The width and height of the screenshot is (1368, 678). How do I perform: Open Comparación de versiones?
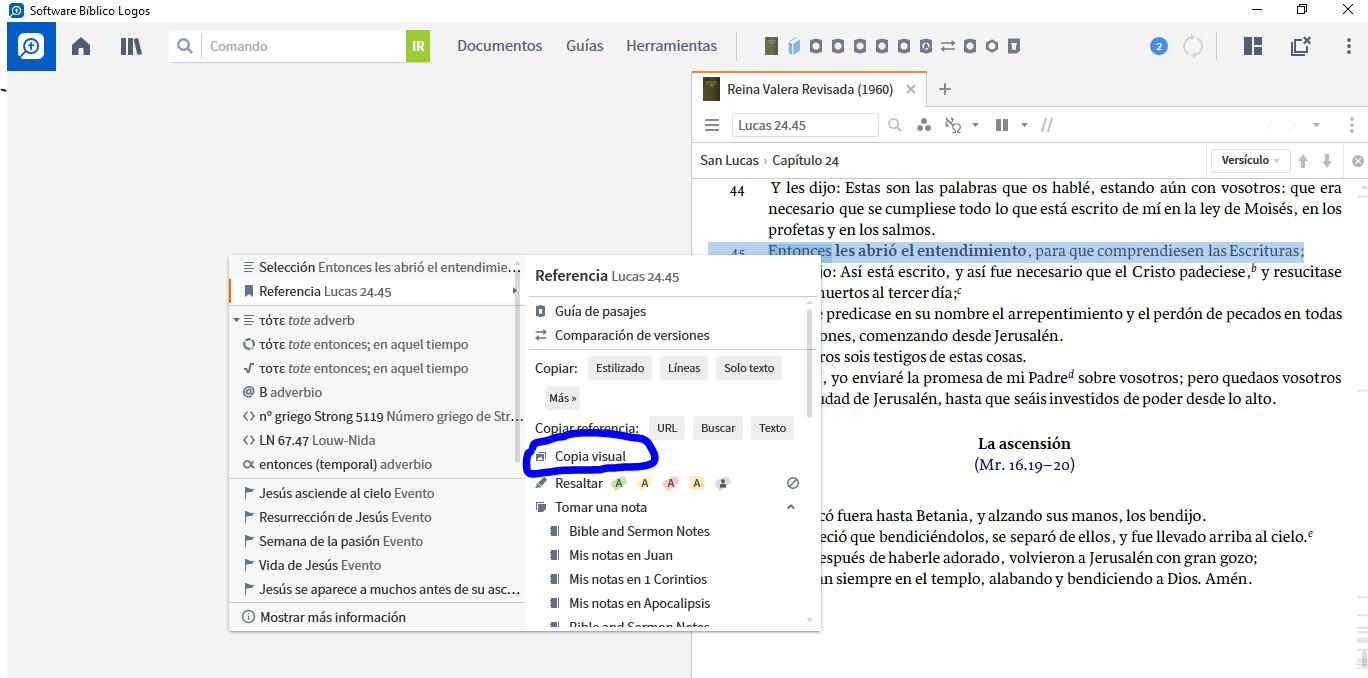632,335
